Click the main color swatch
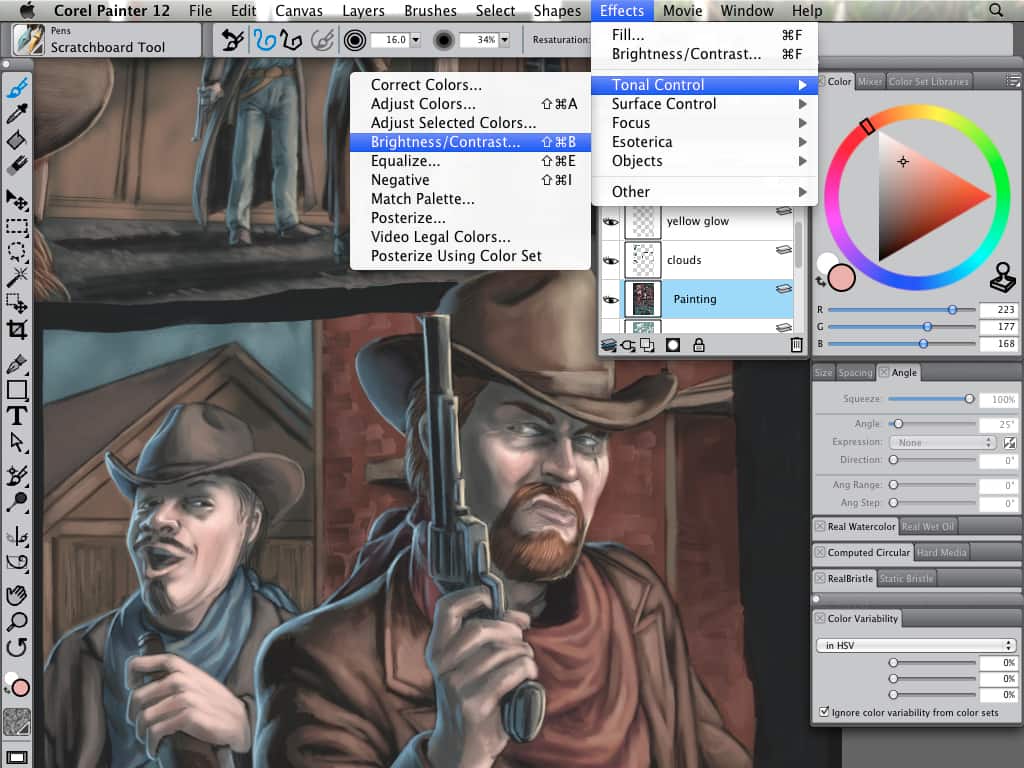Viewport: 1024px width, 768px height. point(842,278)
